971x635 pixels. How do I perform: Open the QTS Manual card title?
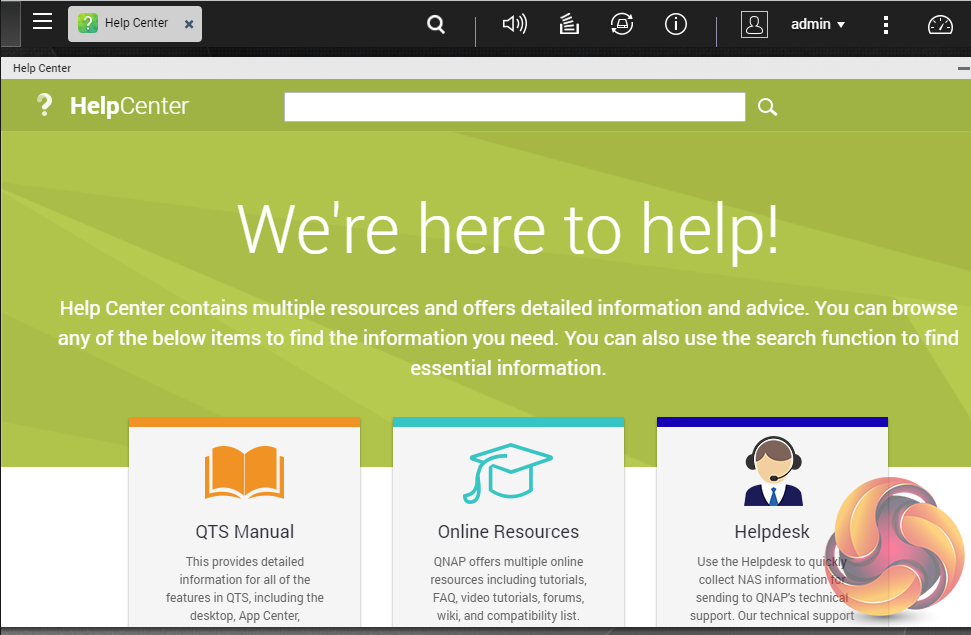(245, 532)
